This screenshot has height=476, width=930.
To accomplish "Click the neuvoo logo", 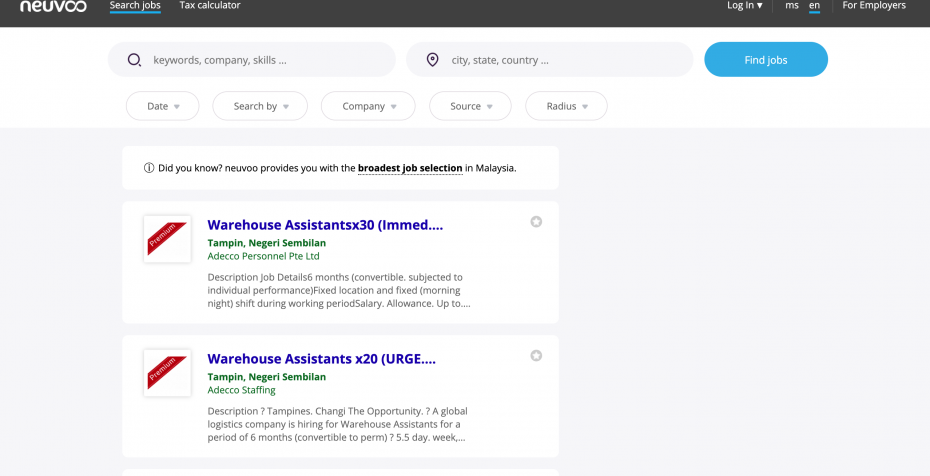I will [53, 6].
